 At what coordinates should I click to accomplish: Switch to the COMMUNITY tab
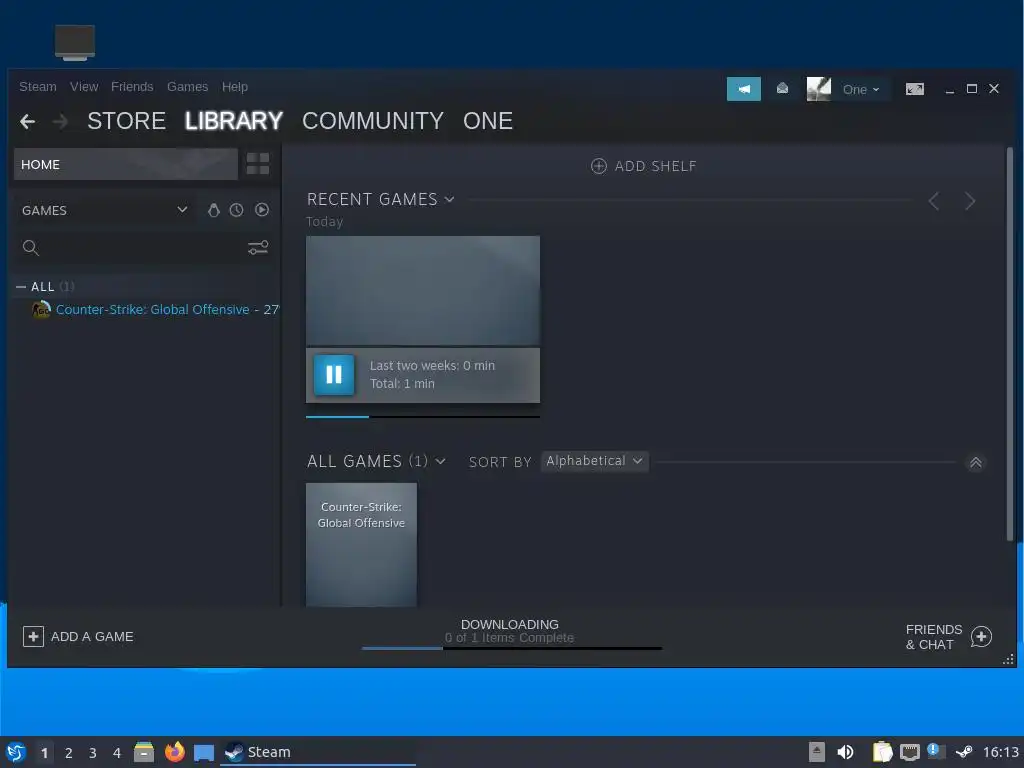pos(373,121)
